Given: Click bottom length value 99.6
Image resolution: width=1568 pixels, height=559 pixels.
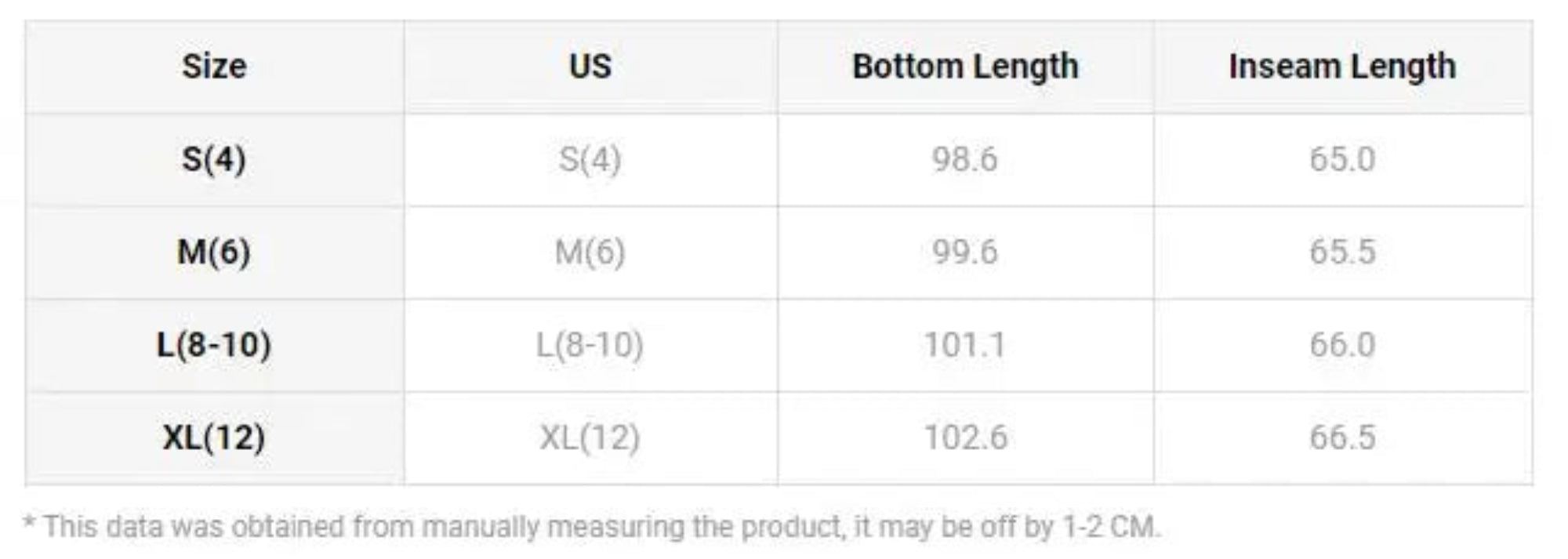Looking at the screenshot, I should point(965,252).
